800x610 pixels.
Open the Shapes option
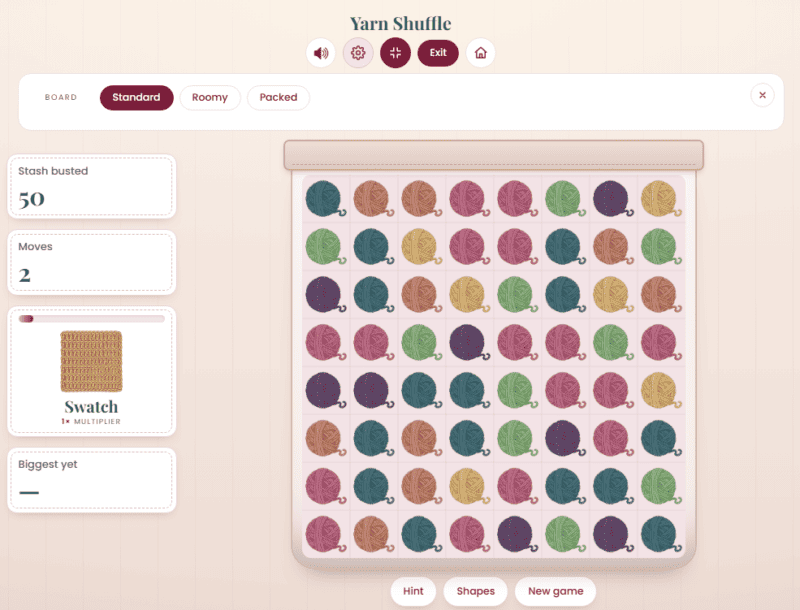coord(476,591)
